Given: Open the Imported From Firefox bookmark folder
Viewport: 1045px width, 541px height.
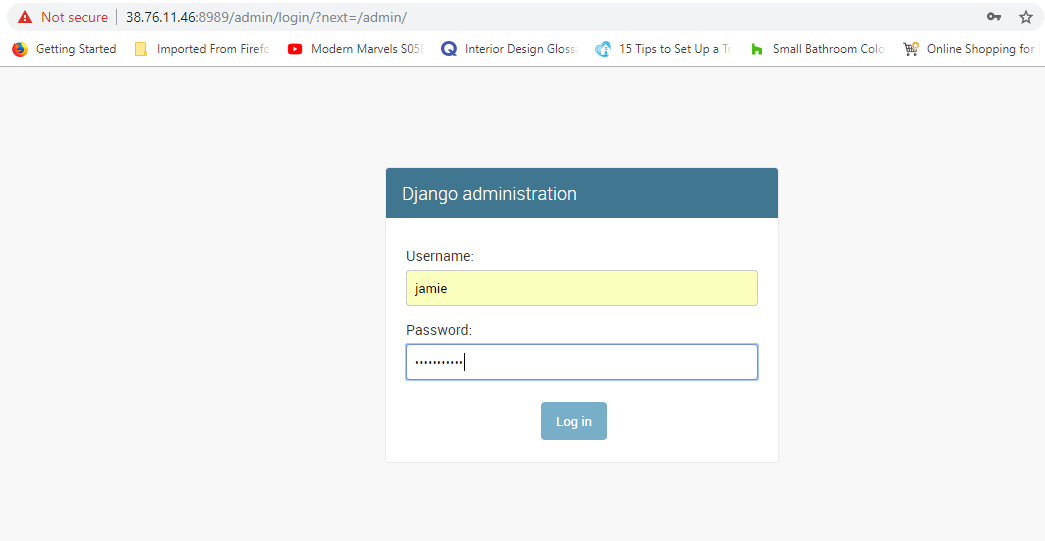Looking at the screenshot, I should click(202, 49).
